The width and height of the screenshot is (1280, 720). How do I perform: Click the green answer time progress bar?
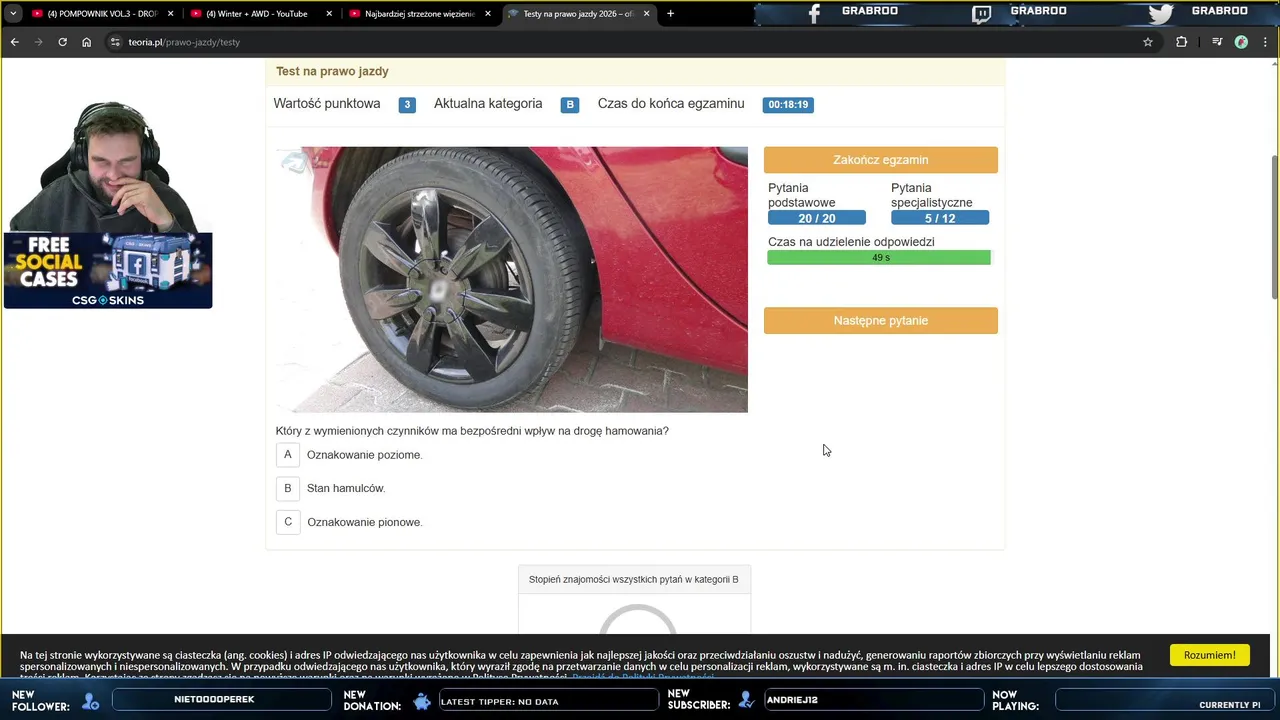tap(879, 258)
